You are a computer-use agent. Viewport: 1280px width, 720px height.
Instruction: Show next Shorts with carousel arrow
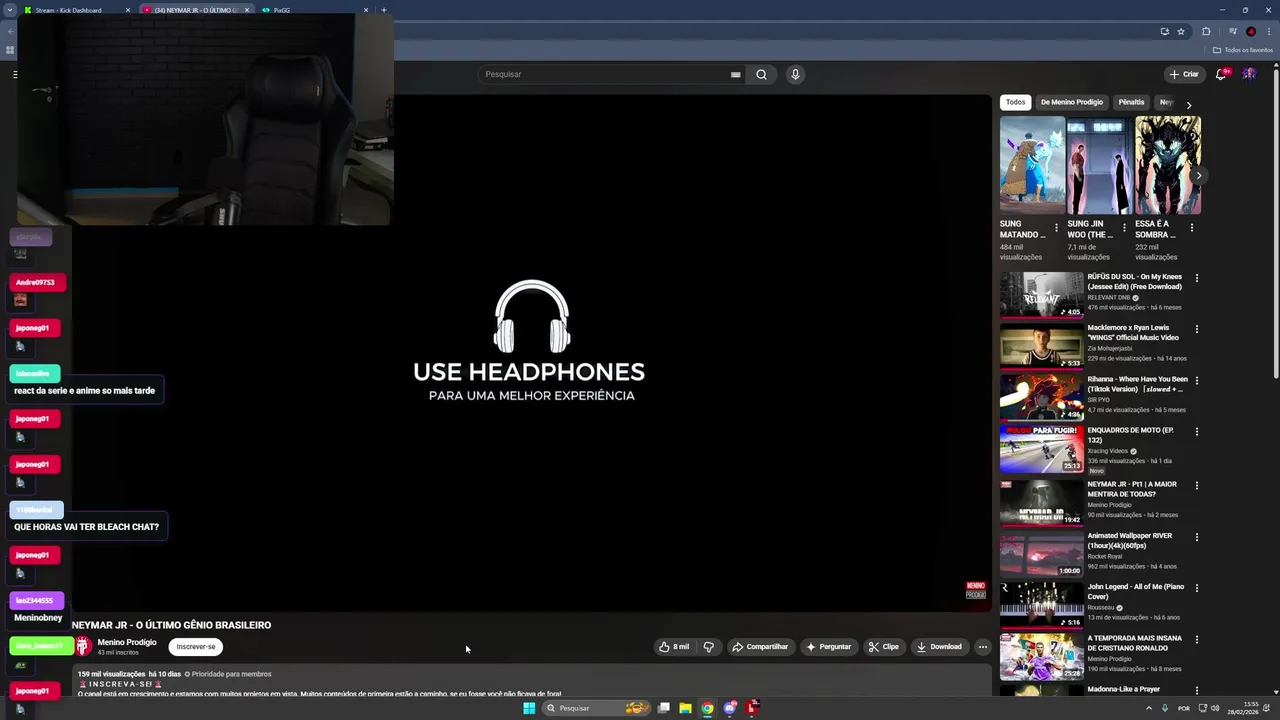[x=1199, y=175]
